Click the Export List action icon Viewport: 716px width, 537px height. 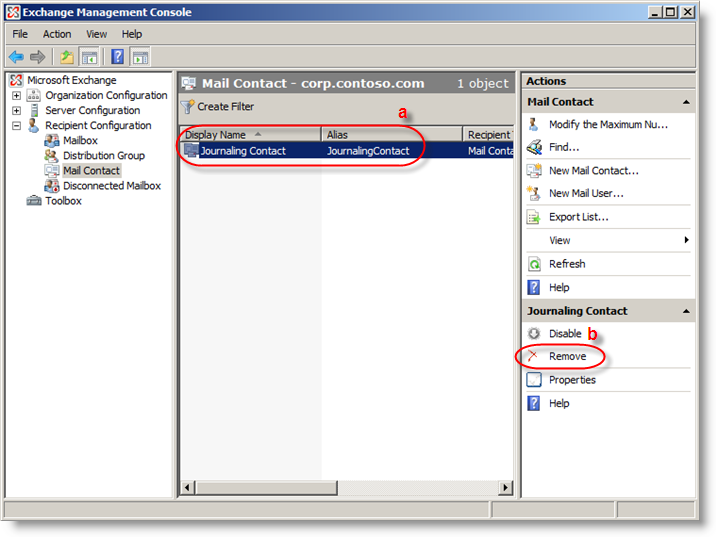pyautogui.click(x=534, y=217)
